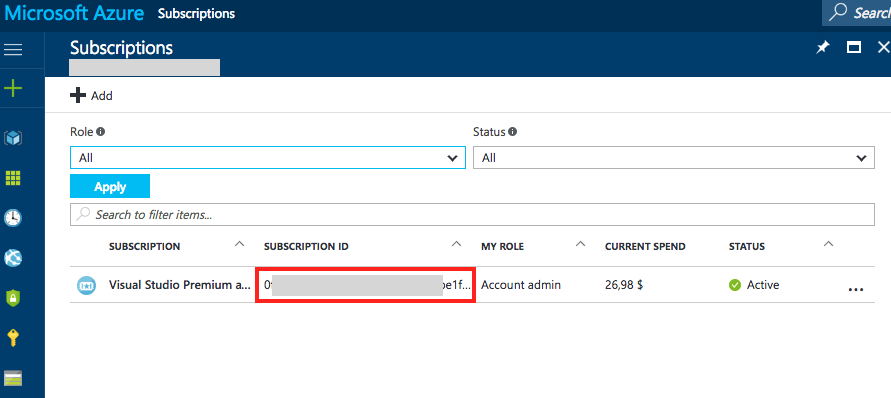This screenshot has width=891, height=398.
Task: Click the partially hidden subscription ID cell
Action: (x=365, y=285)
